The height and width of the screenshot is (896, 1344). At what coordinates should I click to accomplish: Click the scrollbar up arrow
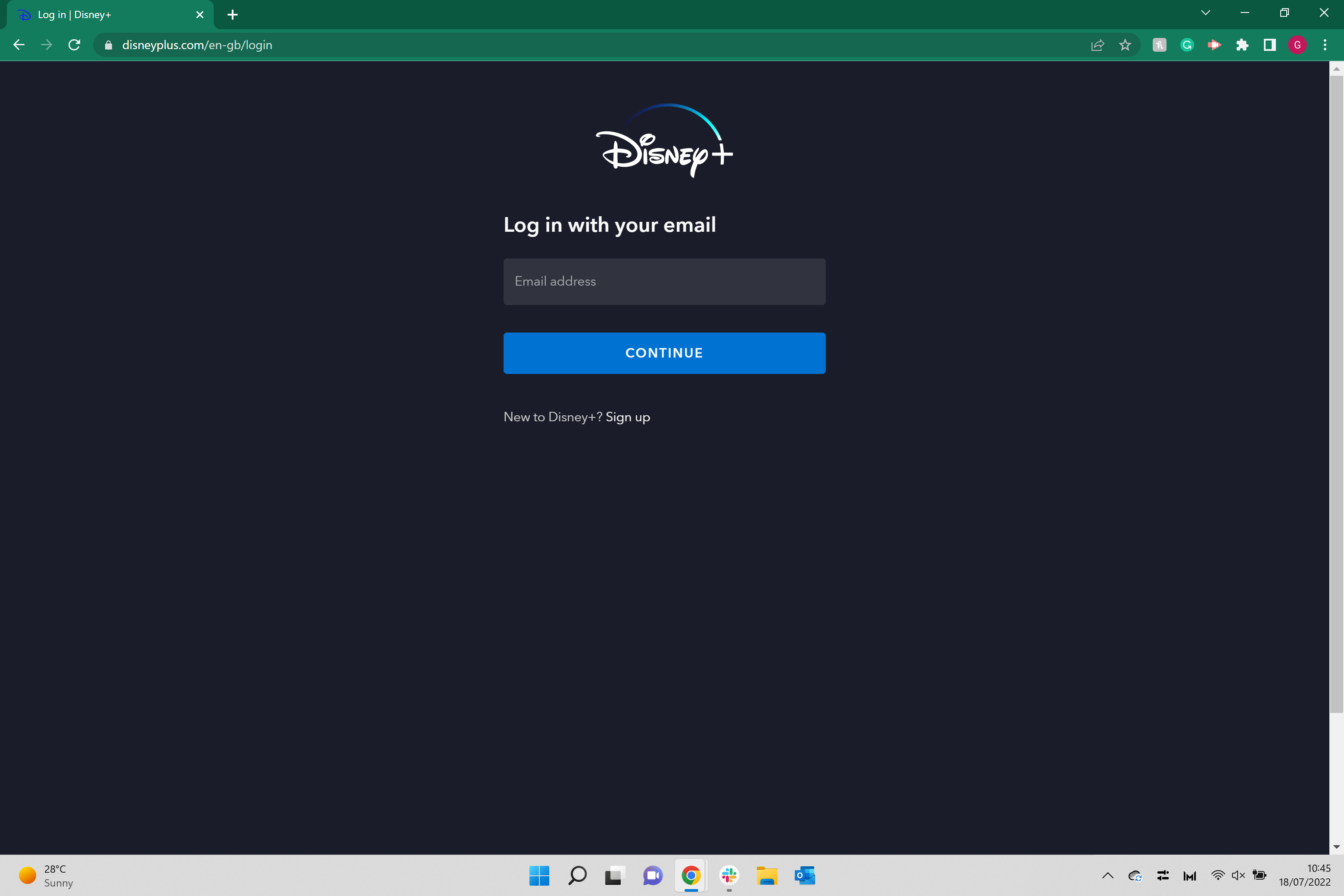[1336, 69]
